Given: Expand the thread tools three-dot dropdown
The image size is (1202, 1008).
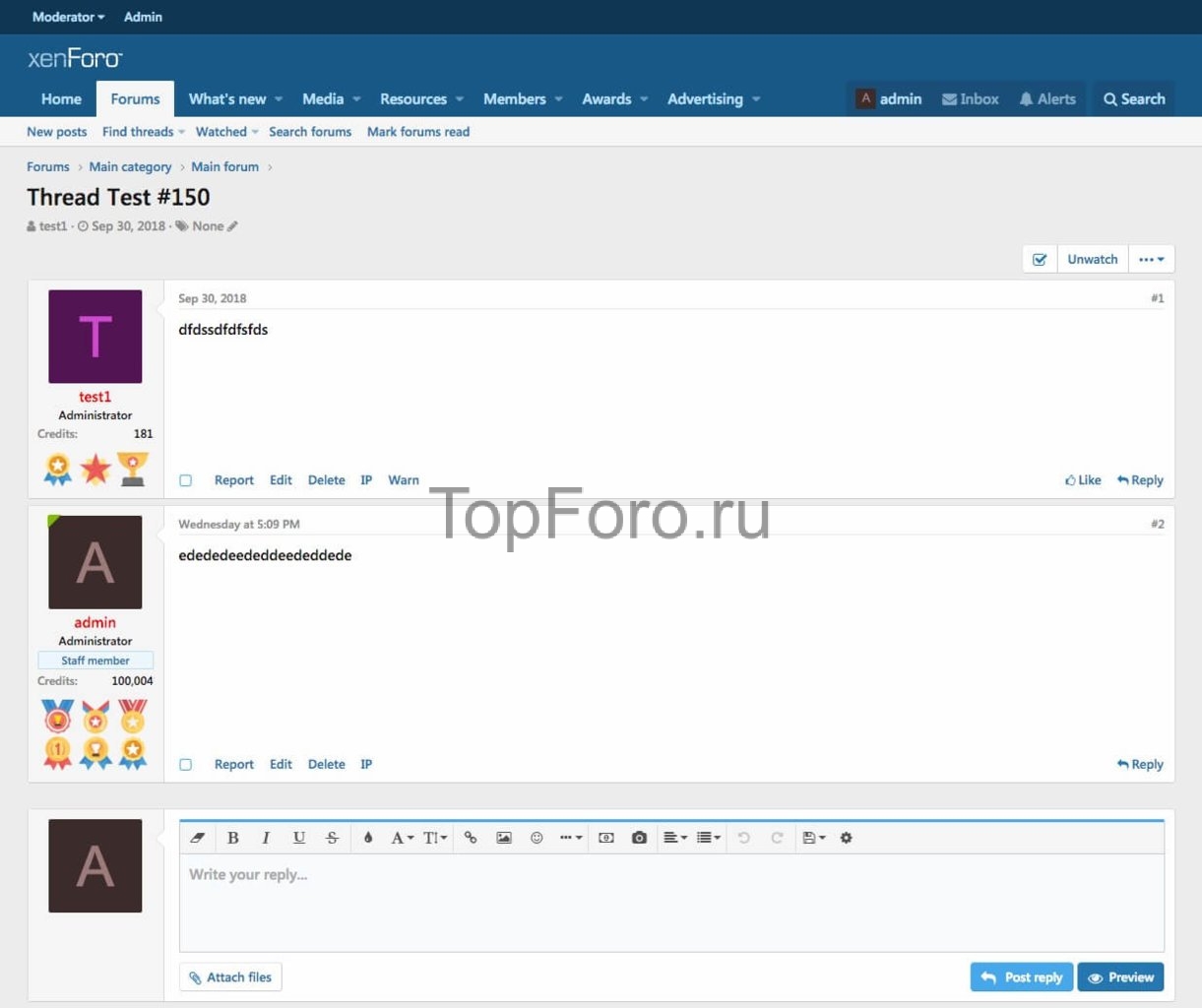Looking at the screenshot, I should 1151,260.
